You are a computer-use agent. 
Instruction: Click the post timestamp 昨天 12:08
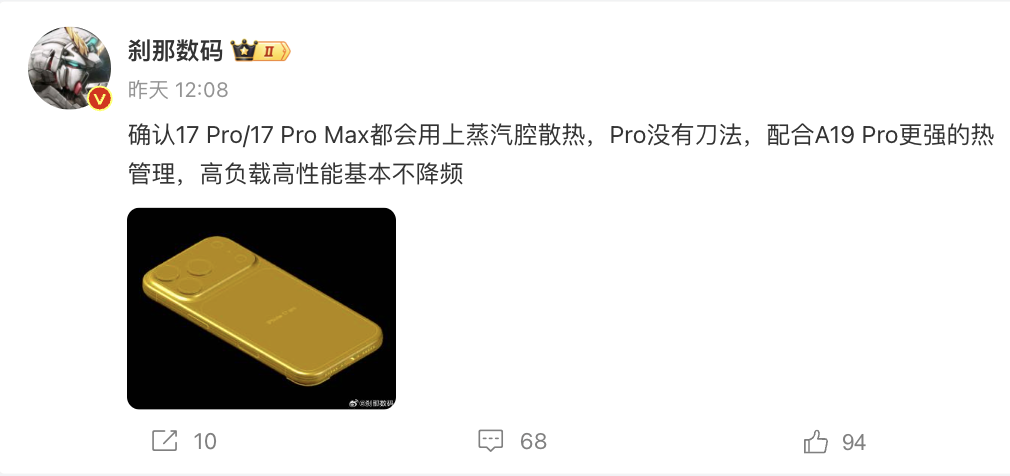(x=178, y=90)
